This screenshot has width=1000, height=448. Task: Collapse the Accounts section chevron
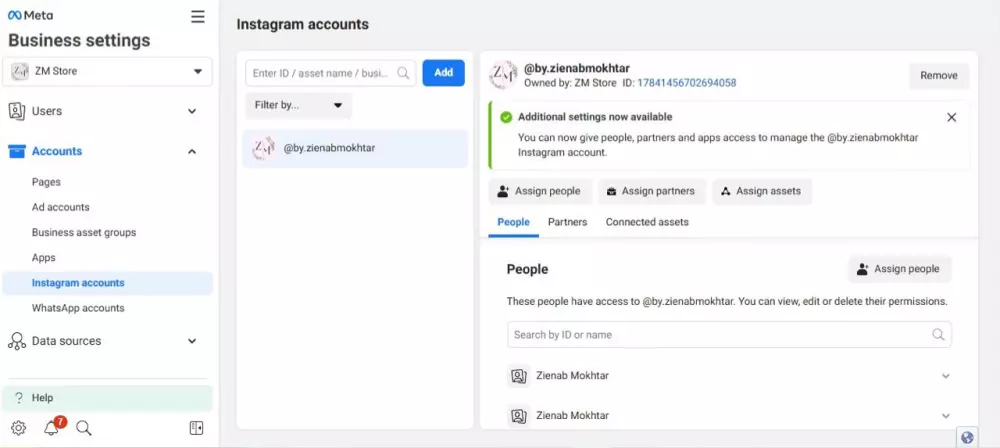coord(192,151)
